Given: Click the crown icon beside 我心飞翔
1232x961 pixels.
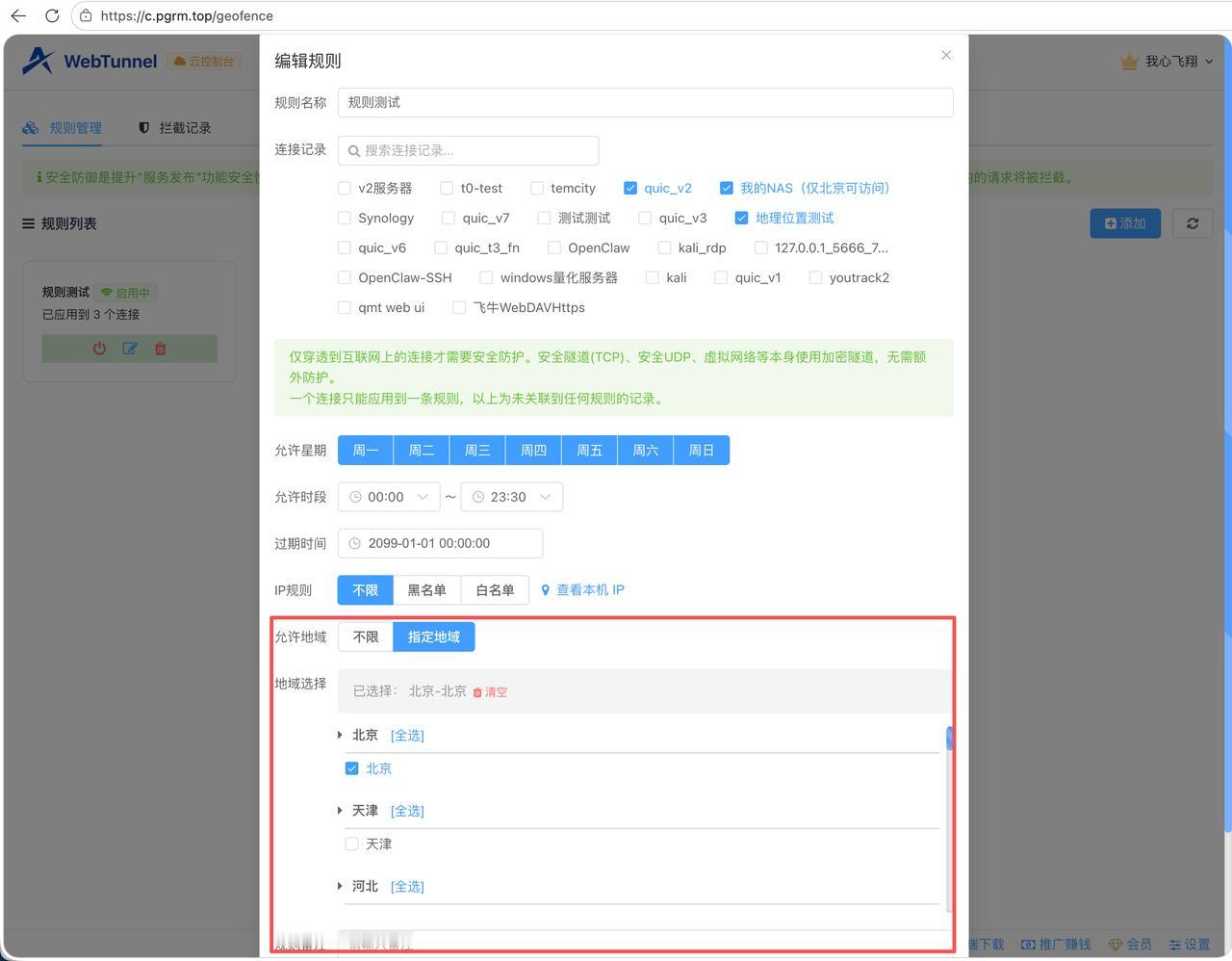Looking at the screenshot, I should pos(1129,61).
